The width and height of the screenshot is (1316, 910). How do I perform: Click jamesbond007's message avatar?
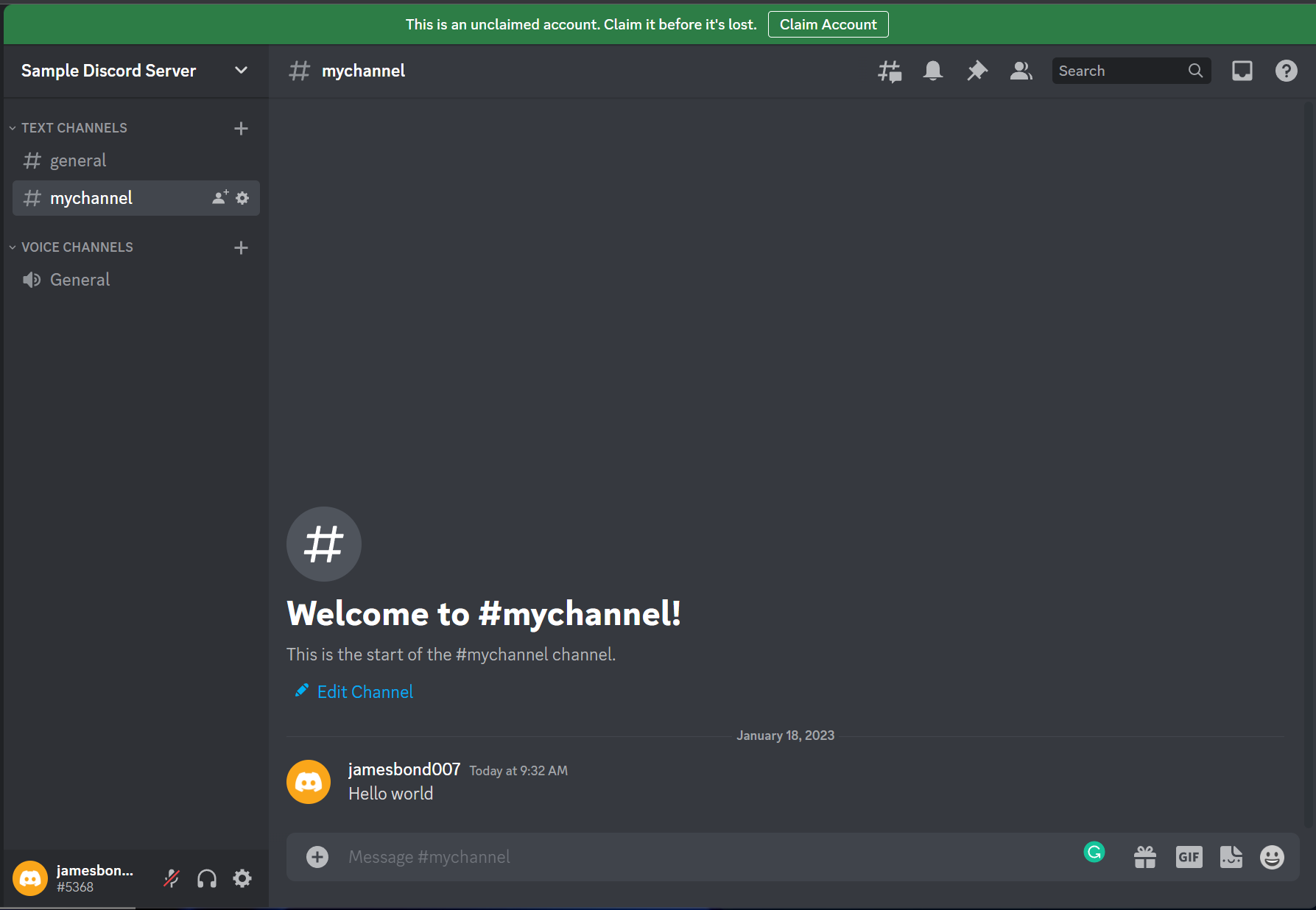(309, 782)
